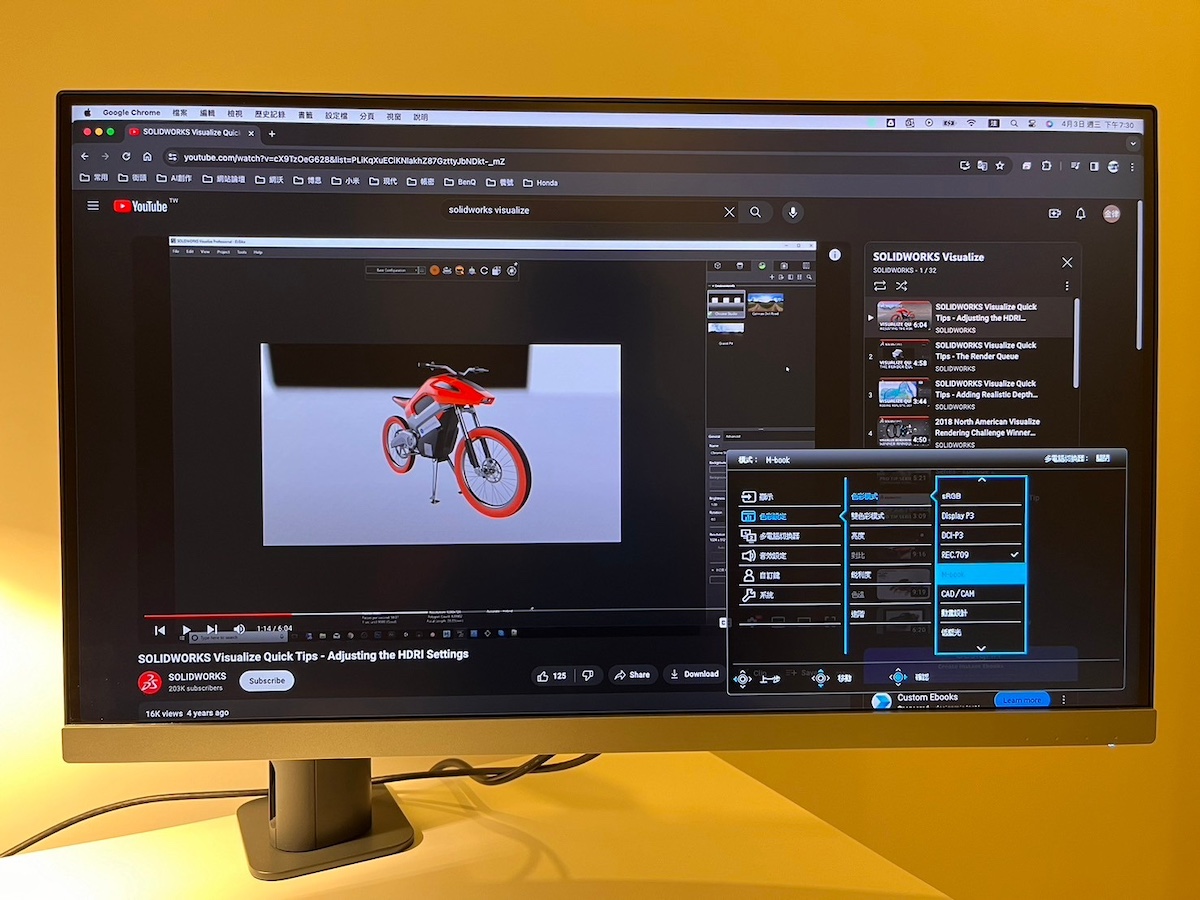This screenshot has height=900, width=1200.
Task: Select sRGB color mode in OSD
Action: [x=980, y=496]
